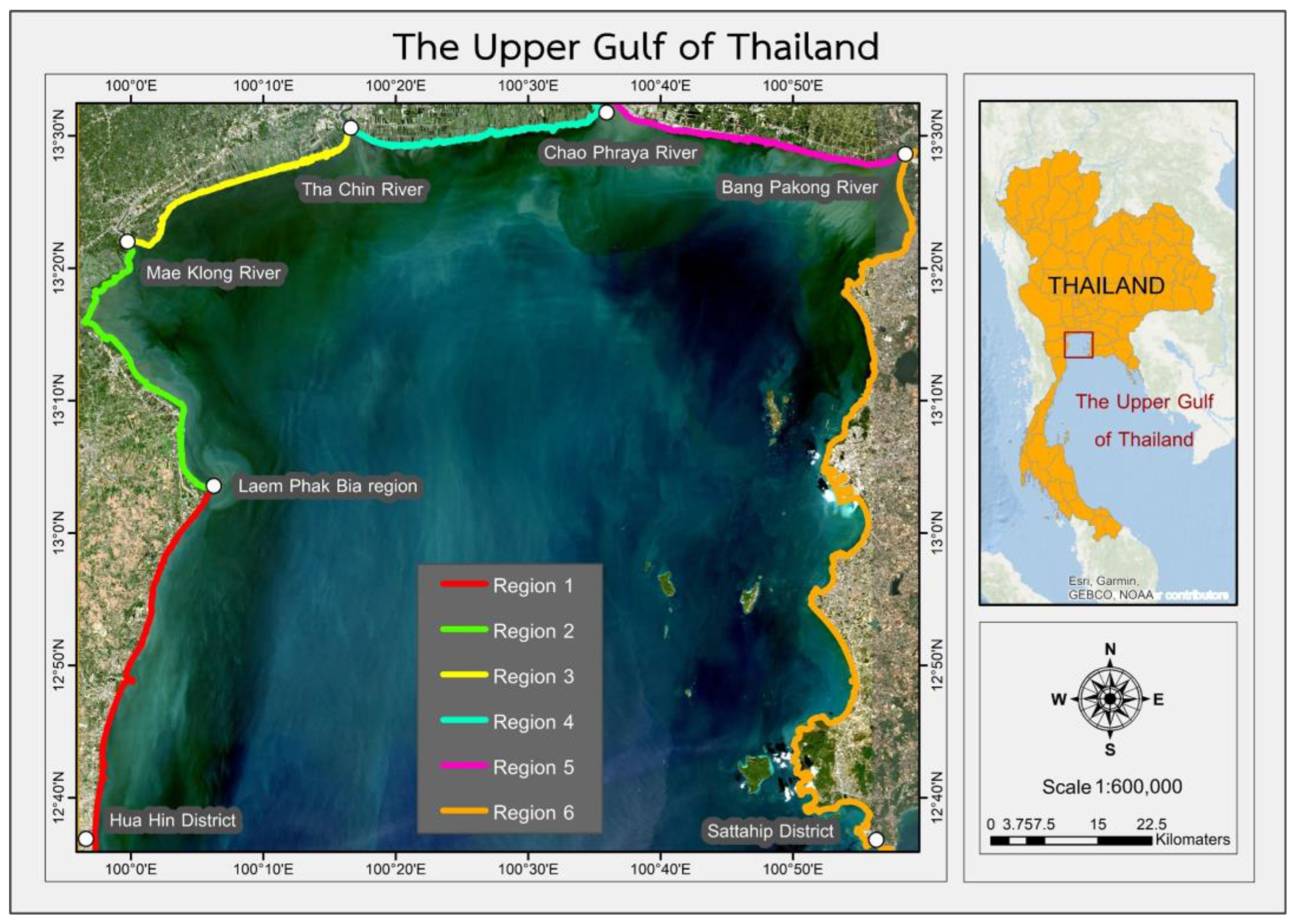Click the Mae Klong River marker circle
1297x924 pixels.
click(x=127, y=242)
